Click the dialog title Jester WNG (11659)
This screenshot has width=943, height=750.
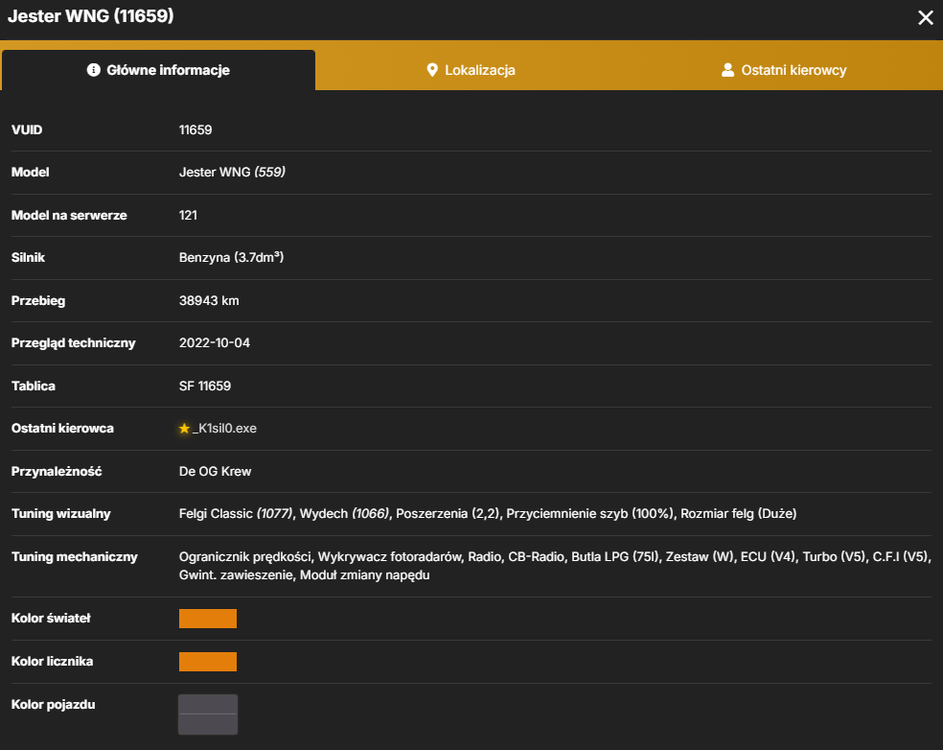coord(91,16)
